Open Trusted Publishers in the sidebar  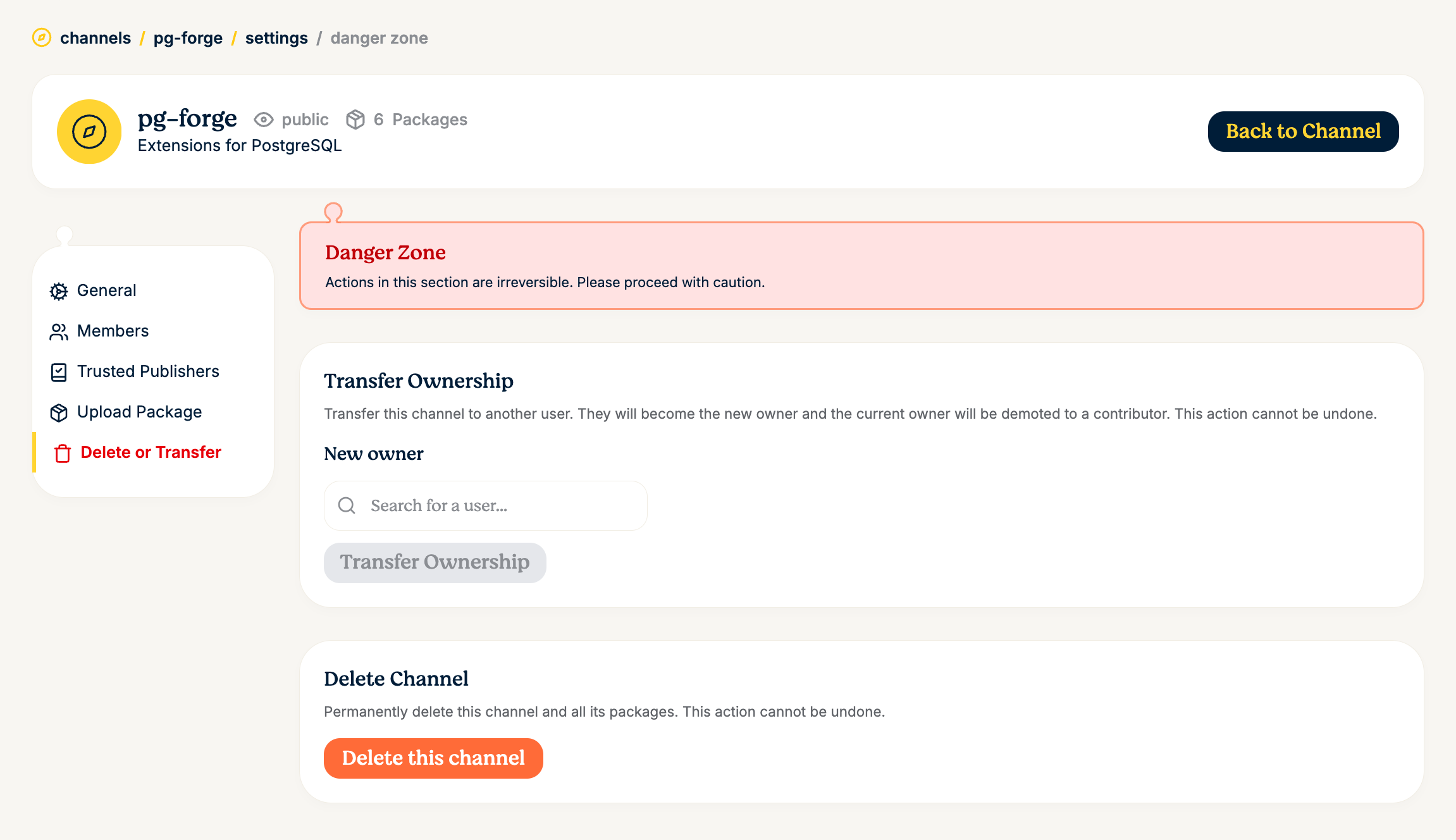coord(148,371)
